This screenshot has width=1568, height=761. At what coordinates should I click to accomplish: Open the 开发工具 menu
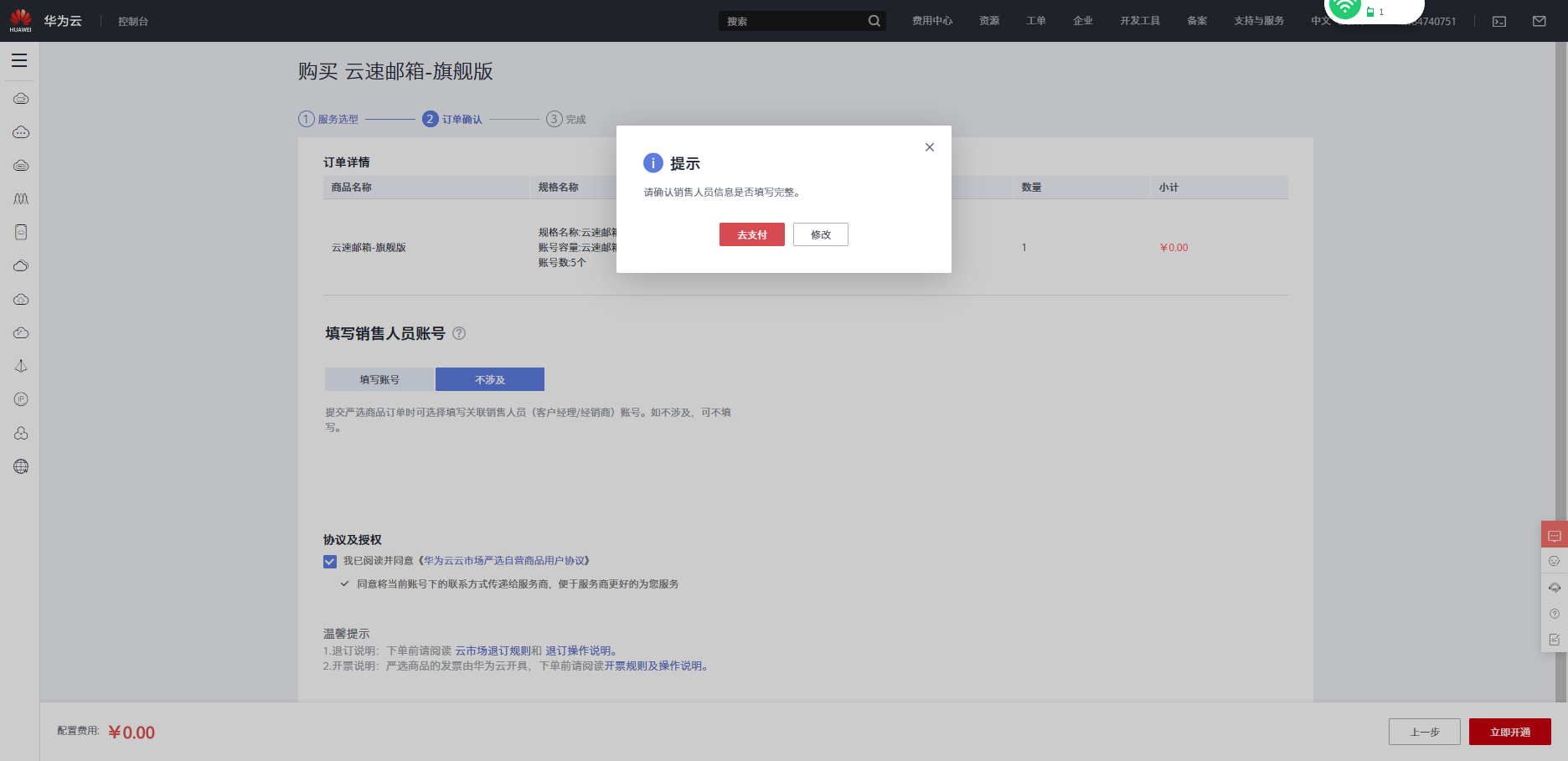(1140, 21)
